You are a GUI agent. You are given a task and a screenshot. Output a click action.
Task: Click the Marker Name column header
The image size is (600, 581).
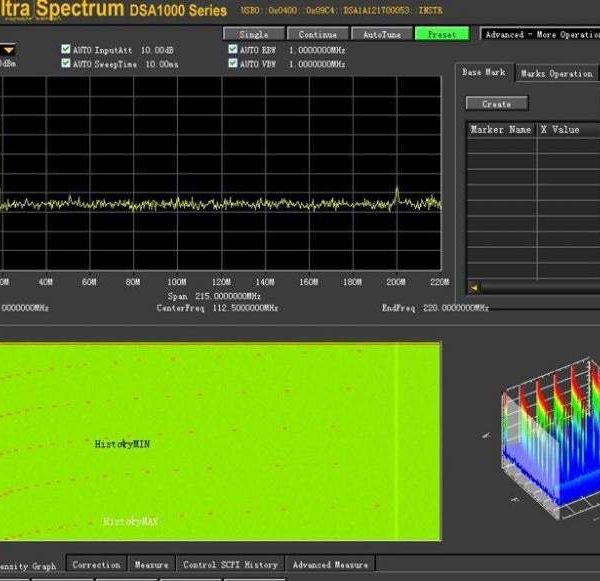501,130
